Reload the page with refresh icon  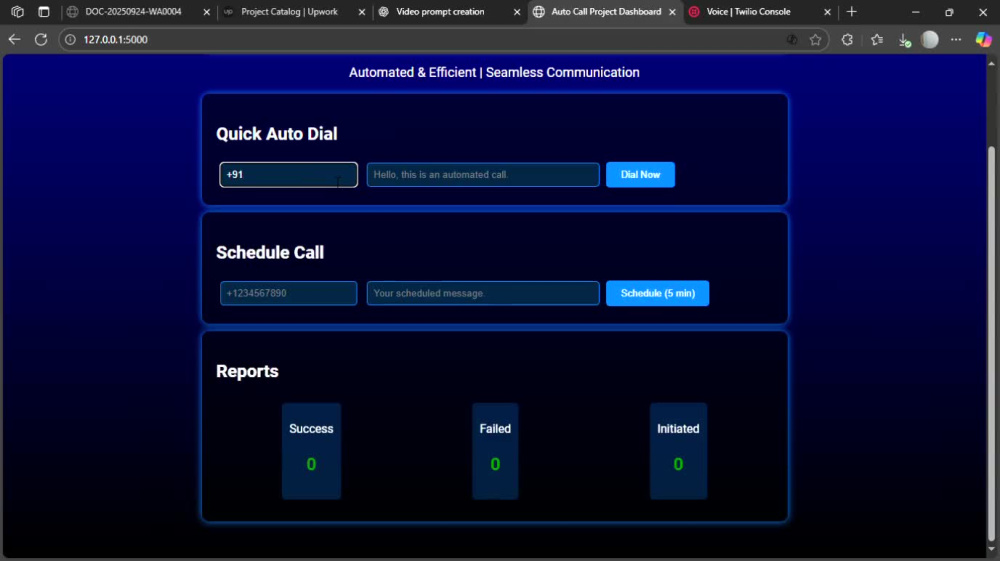(41, 40)
